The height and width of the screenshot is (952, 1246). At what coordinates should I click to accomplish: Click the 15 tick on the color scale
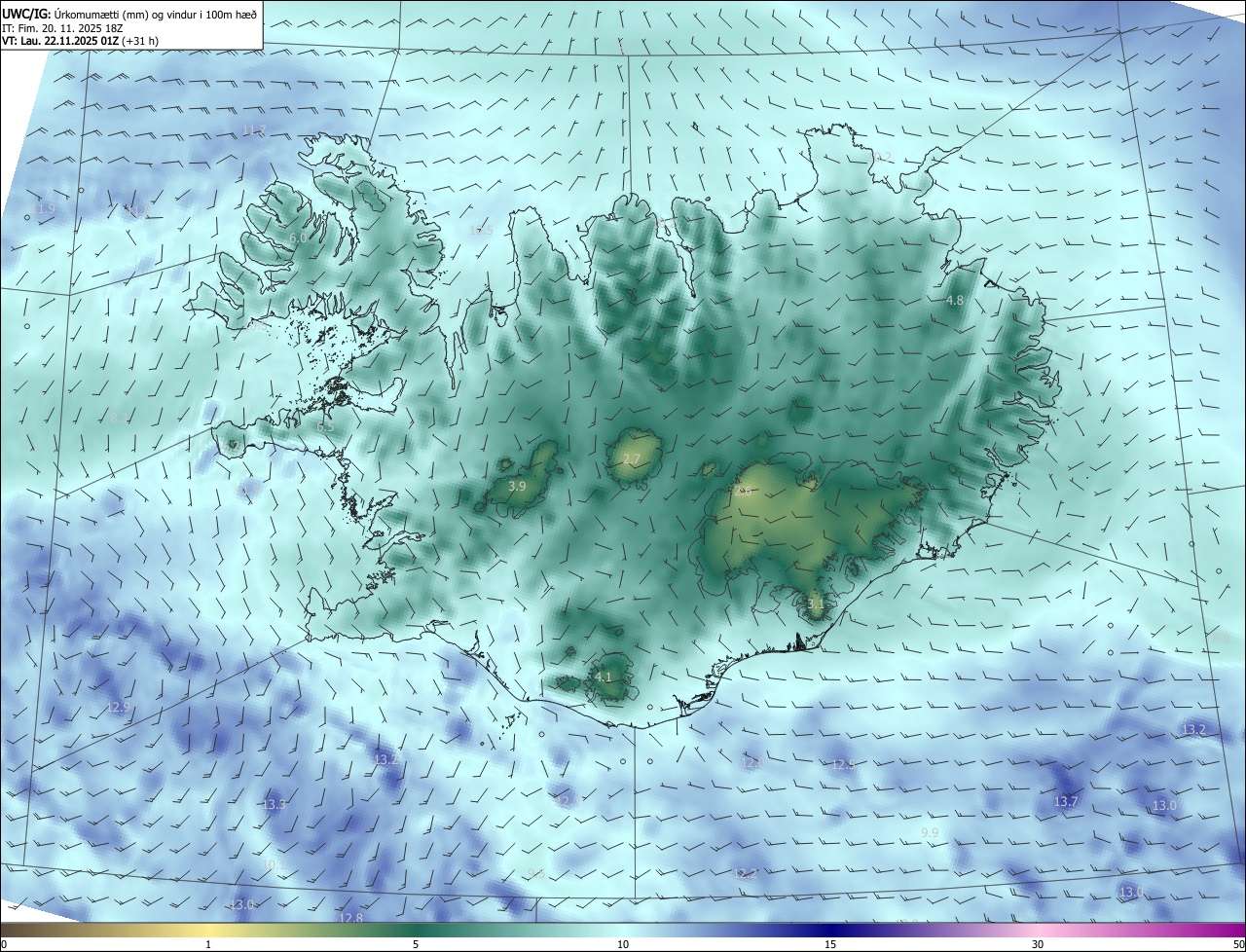[830, 944]
